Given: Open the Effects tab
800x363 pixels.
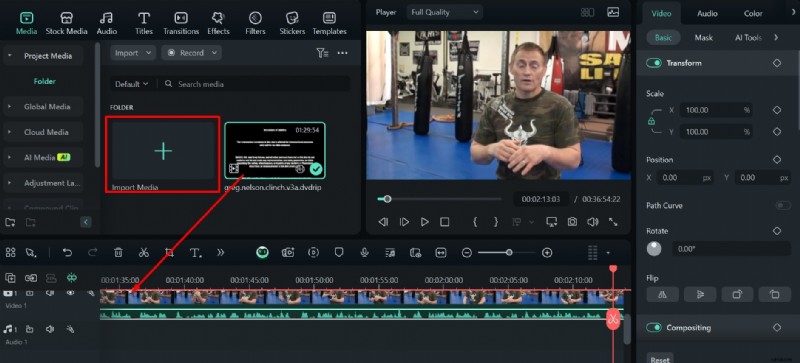Looking at the screenshot, I should [218, 23].
